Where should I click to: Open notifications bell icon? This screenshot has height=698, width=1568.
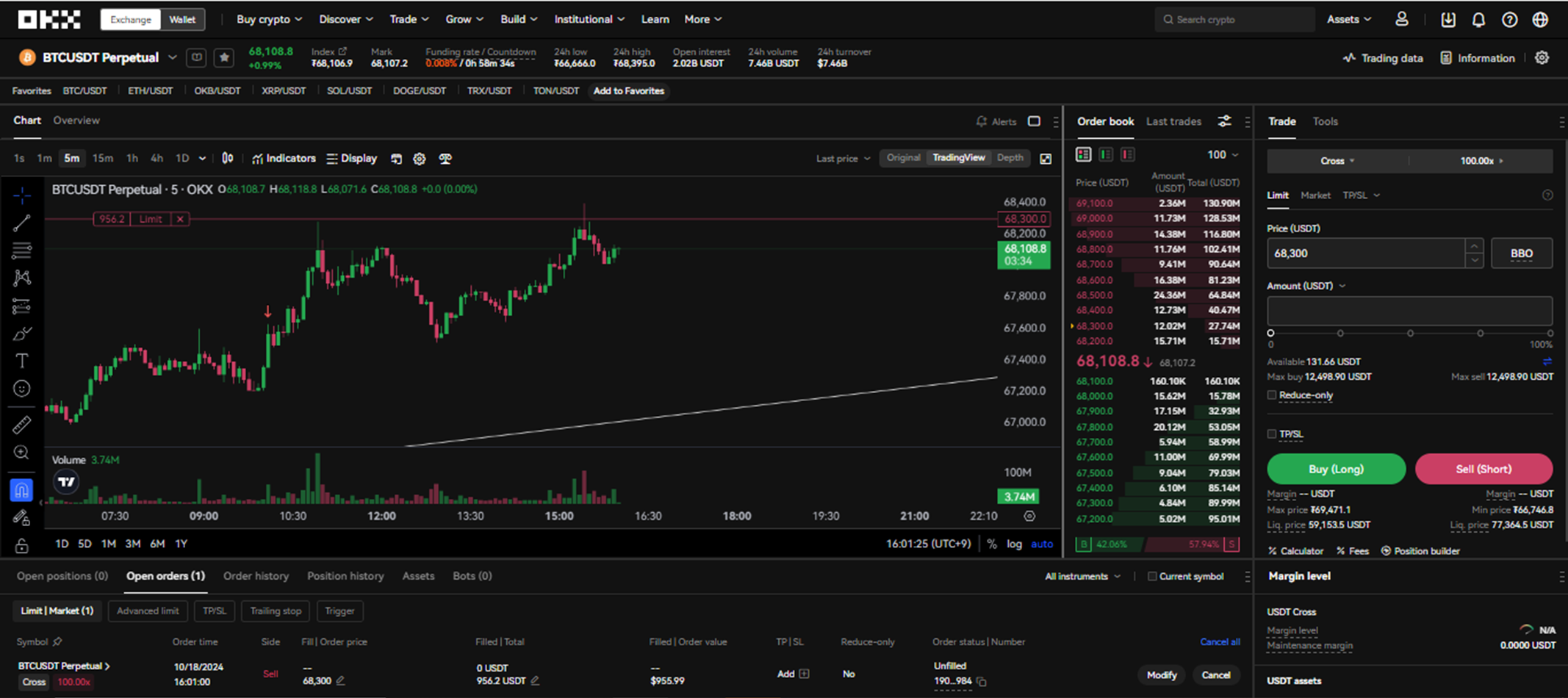click(x=1478, y=20)
